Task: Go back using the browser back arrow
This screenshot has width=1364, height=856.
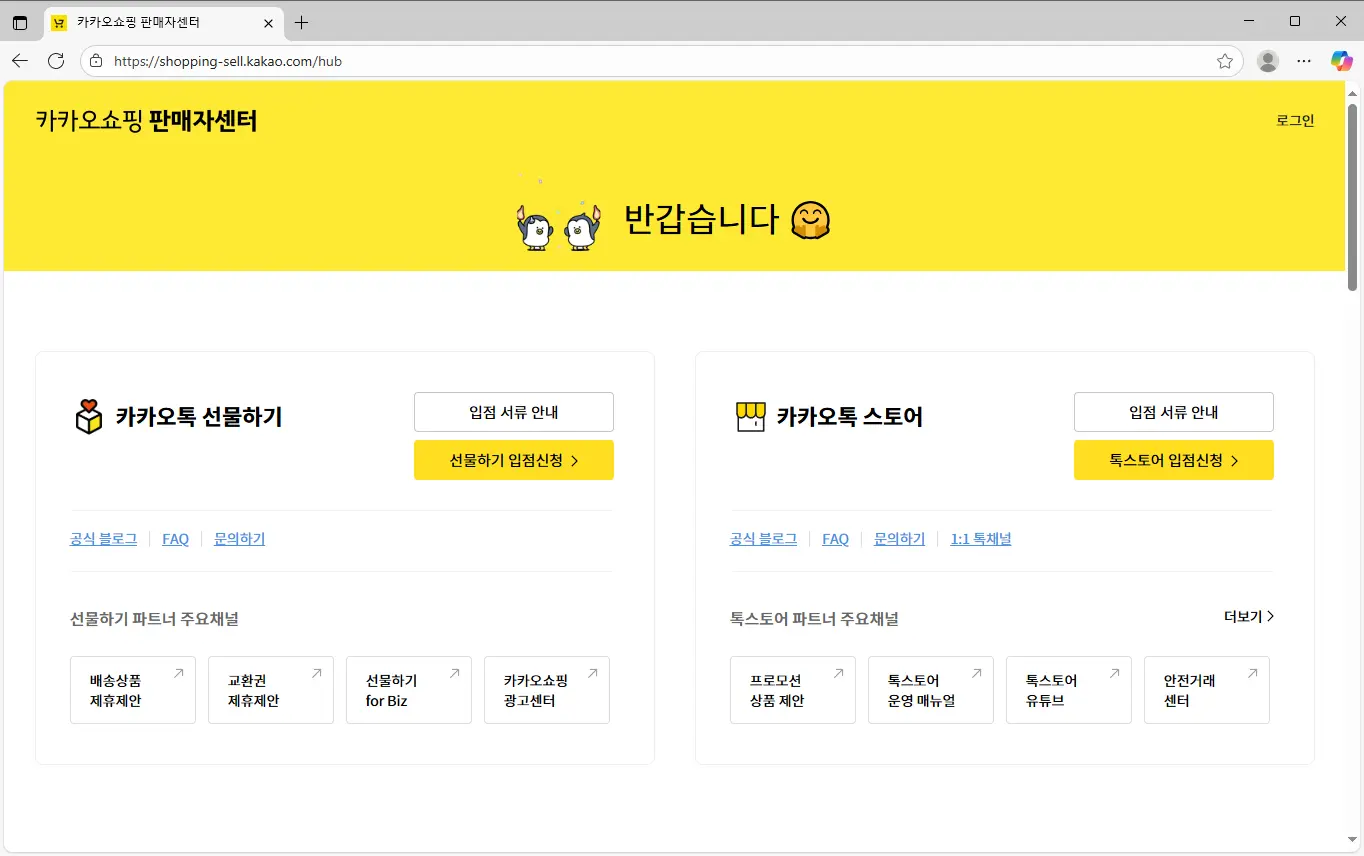Action: pos(20,61)
